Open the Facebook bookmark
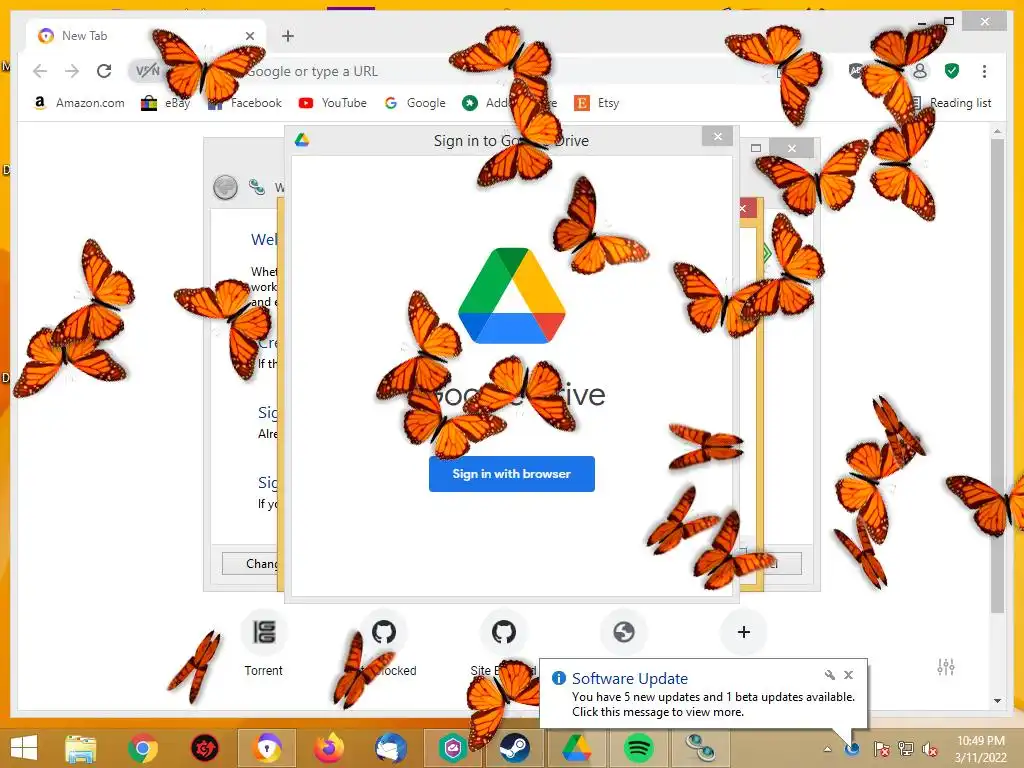Viewport: 1024px width, 768px height. 244,103
